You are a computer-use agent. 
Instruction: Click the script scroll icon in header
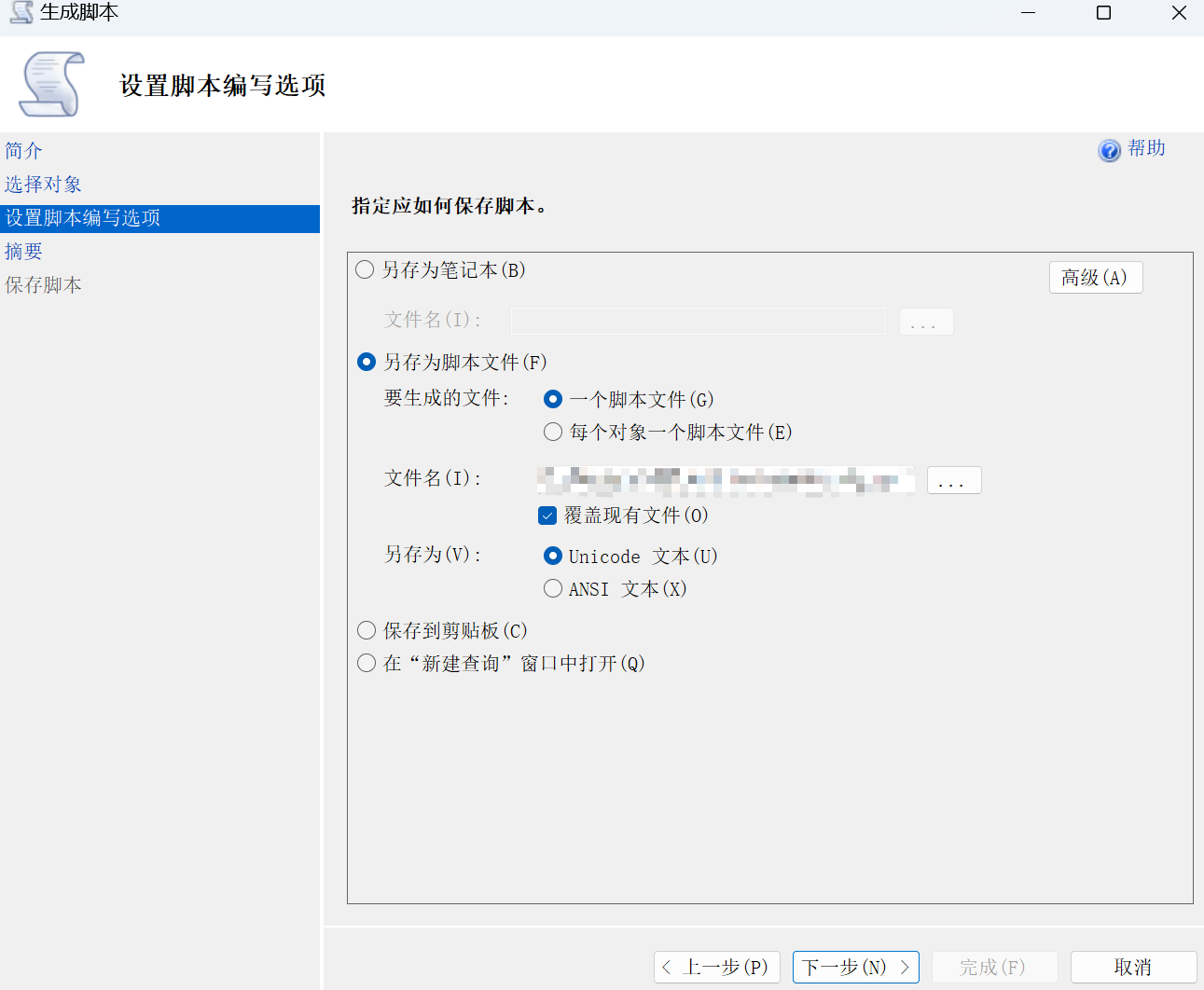coord(52,85)
